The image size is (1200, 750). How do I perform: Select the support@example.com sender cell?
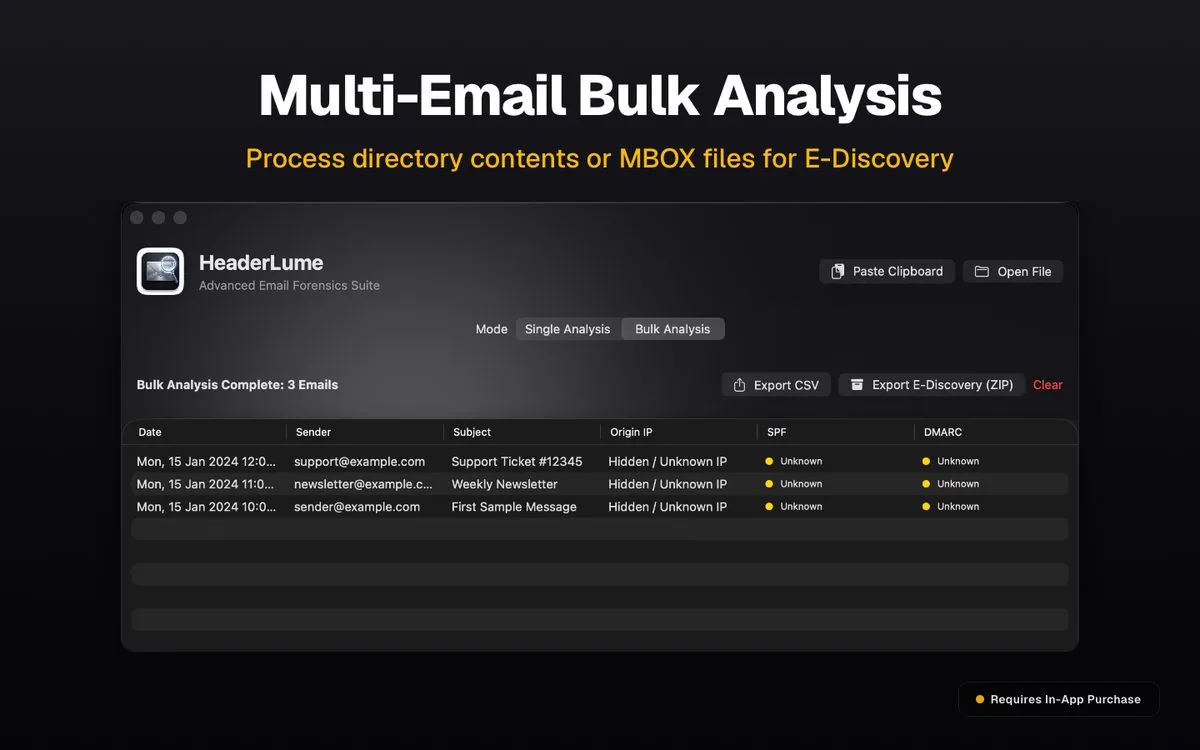359,461
